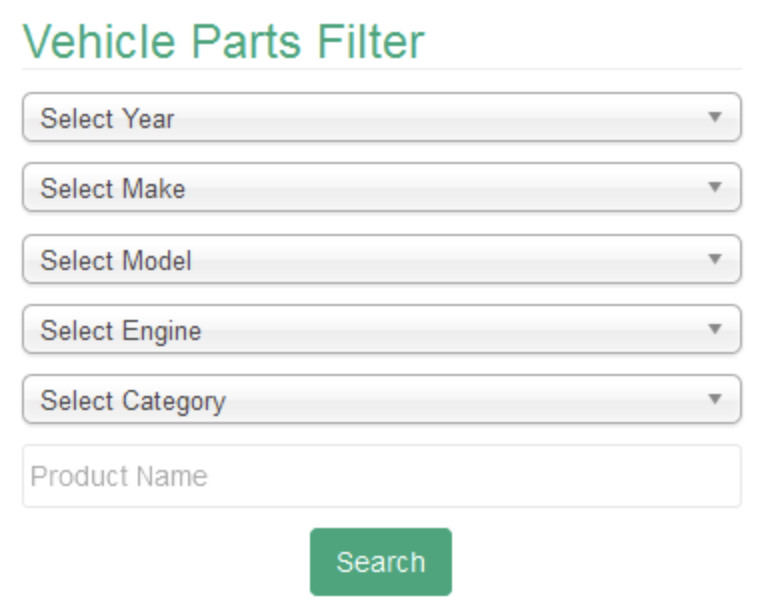Click the Vehicle Parts Filter heading
Image resolution: width=760 pixels, height=614 pixels.
[223, 40]
